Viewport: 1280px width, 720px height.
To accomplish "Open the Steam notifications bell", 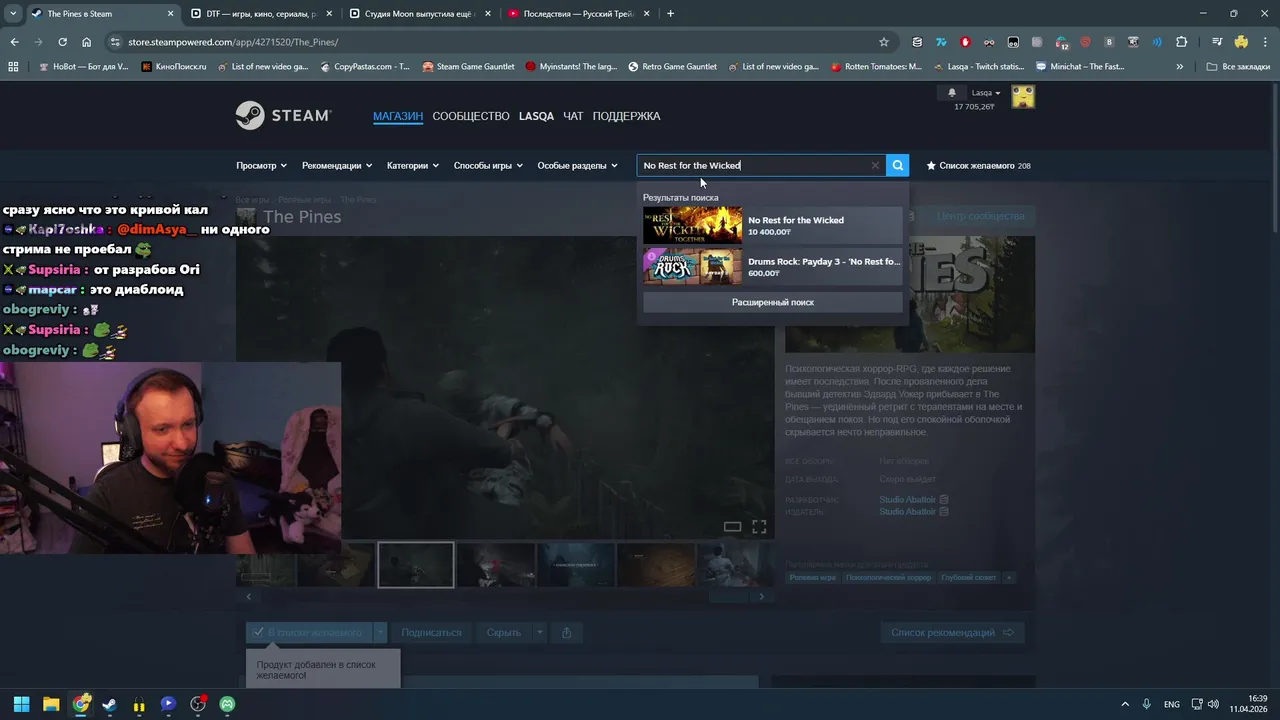I will point(952,93).
